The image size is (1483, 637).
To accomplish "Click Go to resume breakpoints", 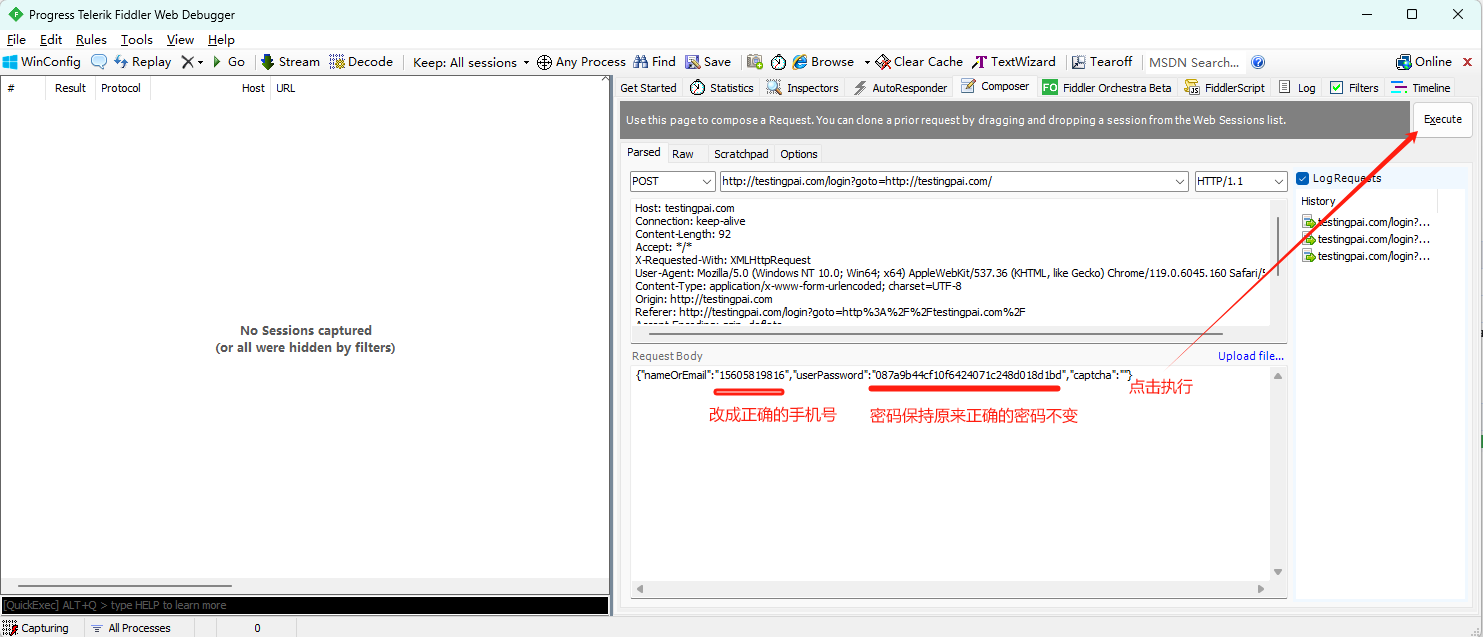I will (228, 62).
